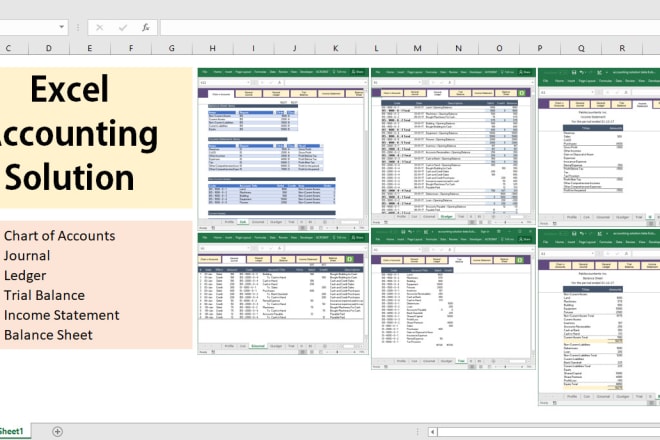Screen dimensions: 660x440
Task: Click the 'Journal' list text
Action: point(27,256)
